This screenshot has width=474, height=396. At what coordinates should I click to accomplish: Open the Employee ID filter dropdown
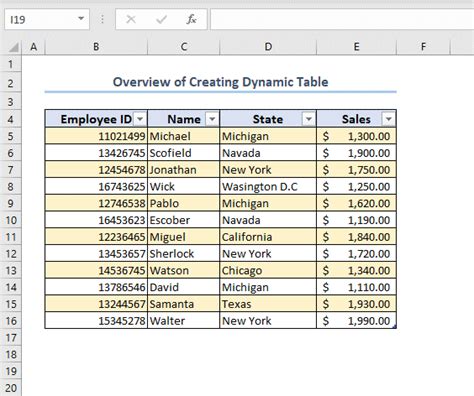140,119
